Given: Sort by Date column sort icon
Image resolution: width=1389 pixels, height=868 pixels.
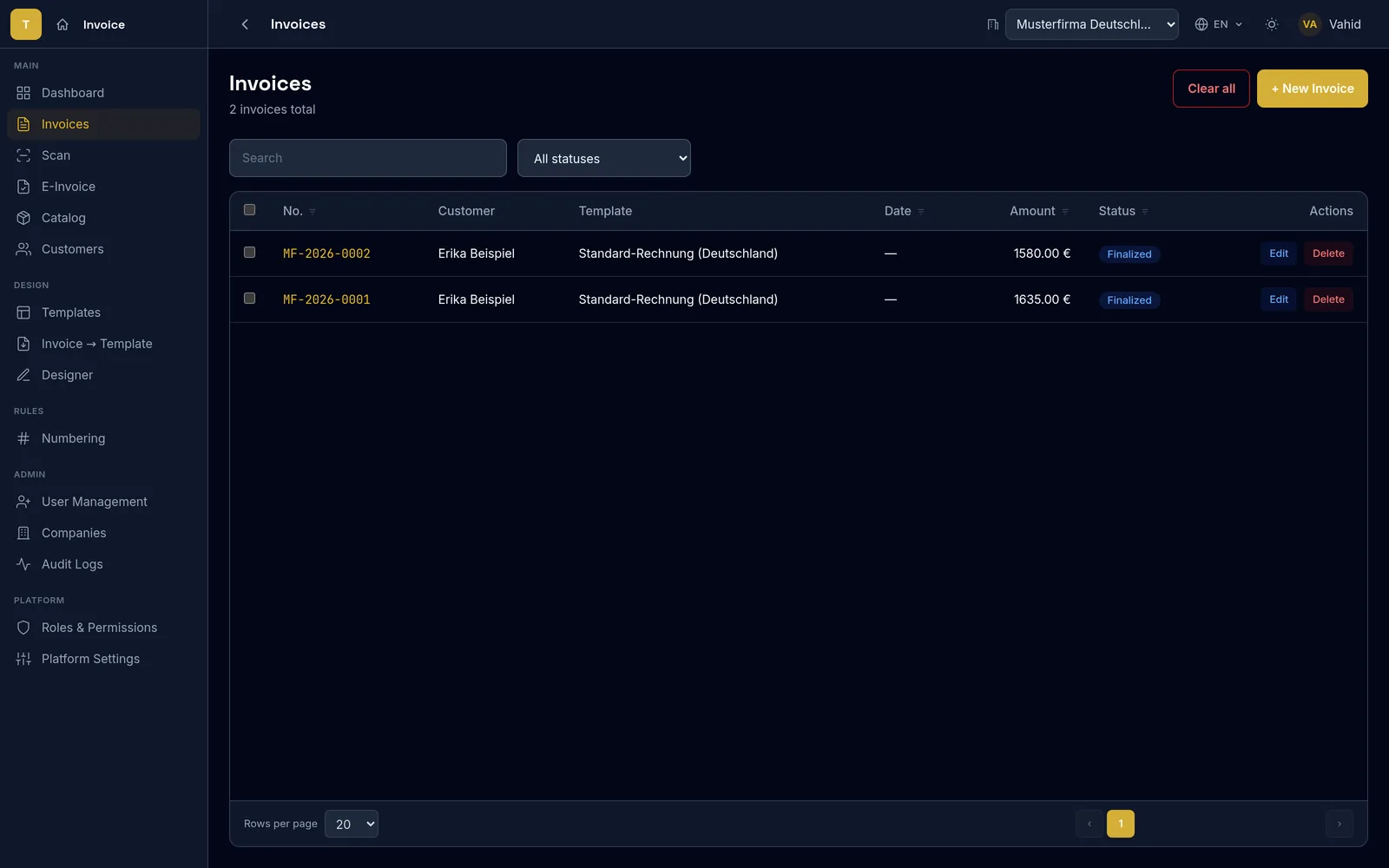Looking at the screenshot, I should click(x=921, y=212).
